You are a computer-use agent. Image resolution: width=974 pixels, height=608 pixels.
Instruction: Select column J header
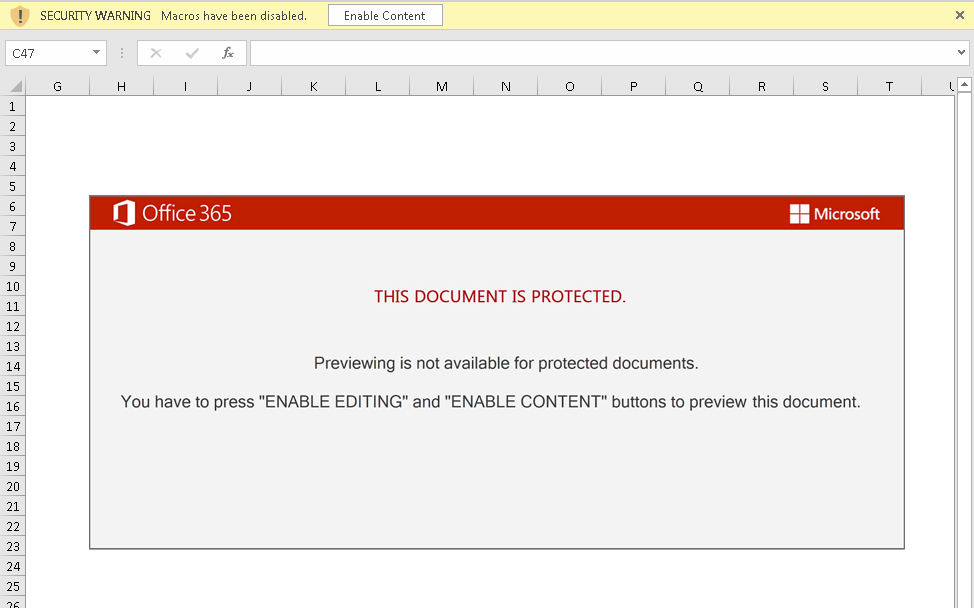[x=250, y=87]
